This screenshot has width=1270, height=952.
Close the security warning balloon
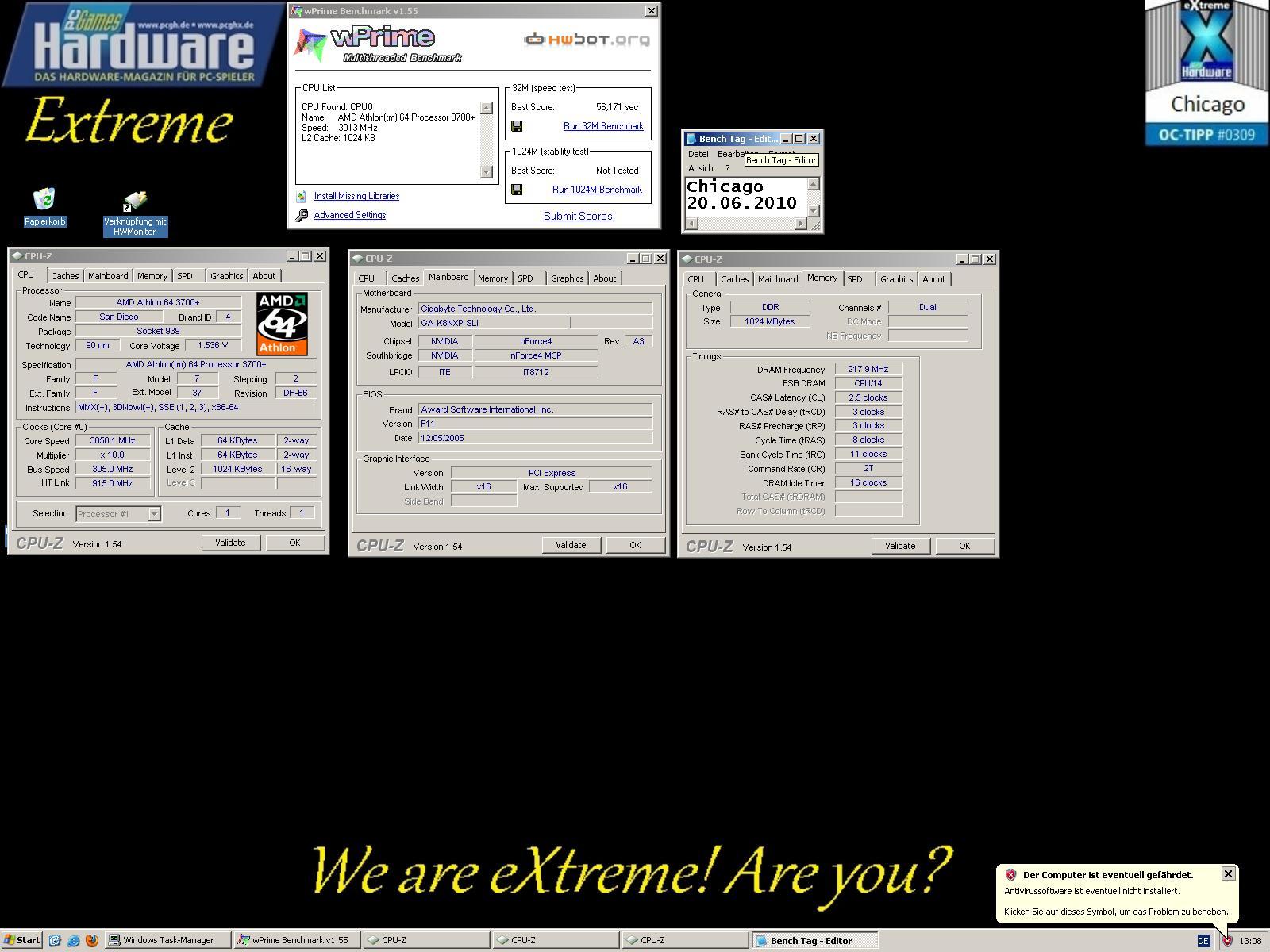click(x=1228, y=873)
